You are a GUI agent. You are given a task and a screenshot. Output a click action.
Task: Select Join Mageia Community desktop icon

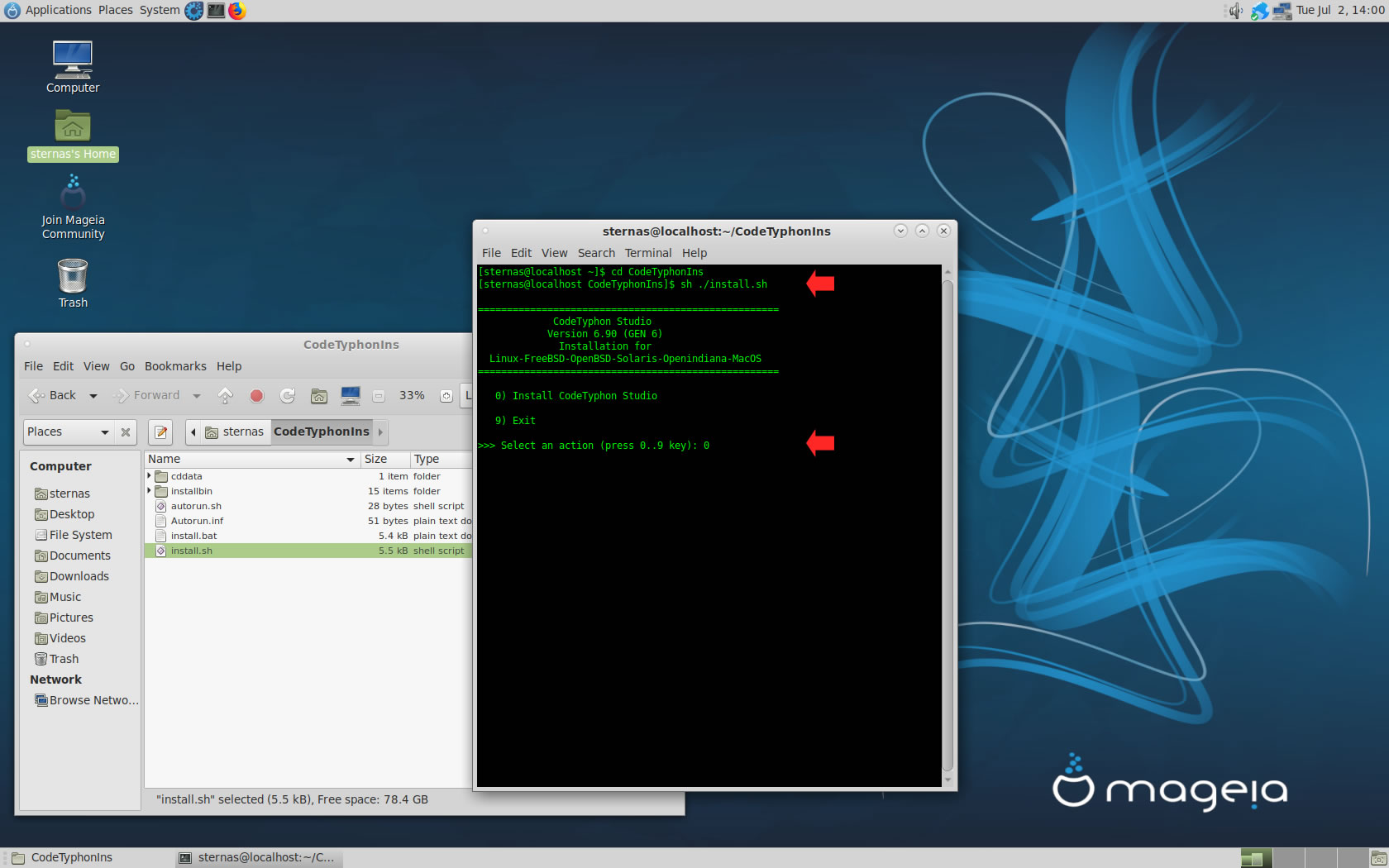(73, 207)
